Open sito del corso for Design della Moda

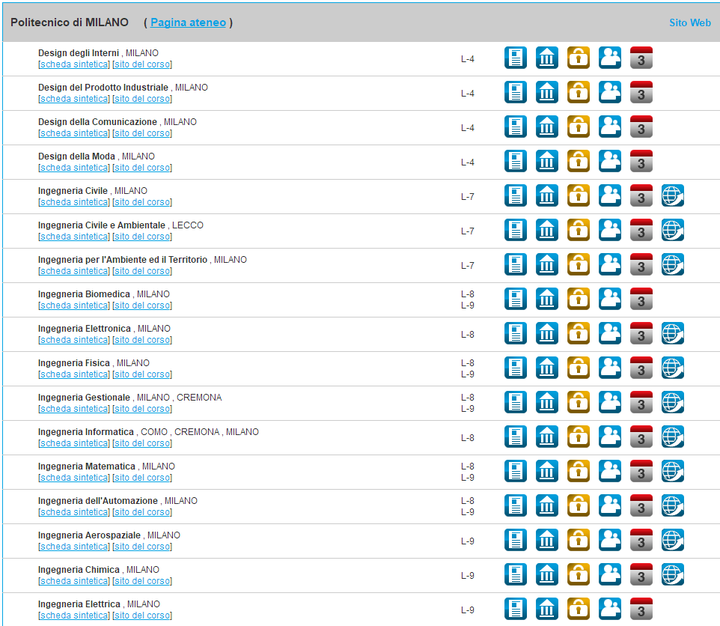click(x=142, y=168)
